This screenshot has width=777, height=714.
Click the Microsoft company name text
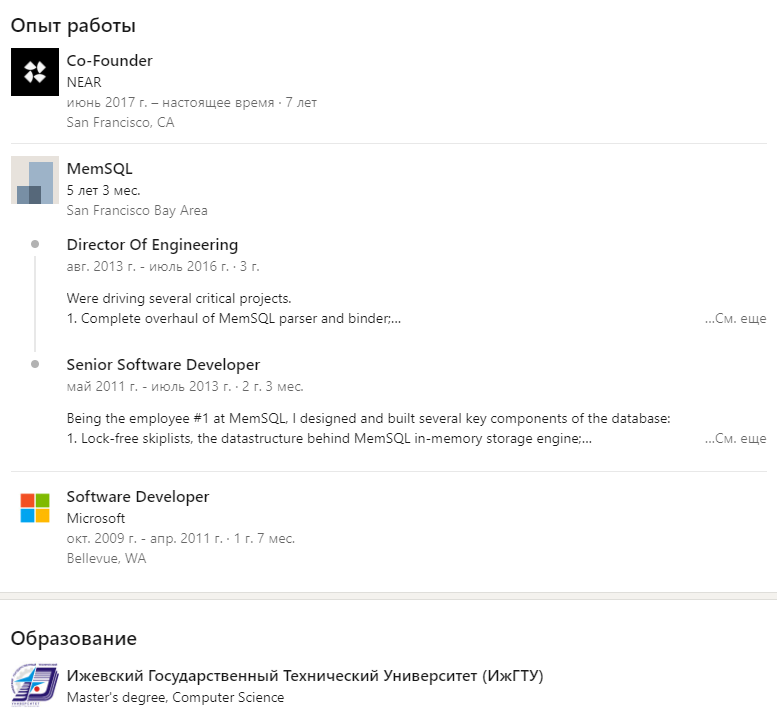[x=96, y=518]
